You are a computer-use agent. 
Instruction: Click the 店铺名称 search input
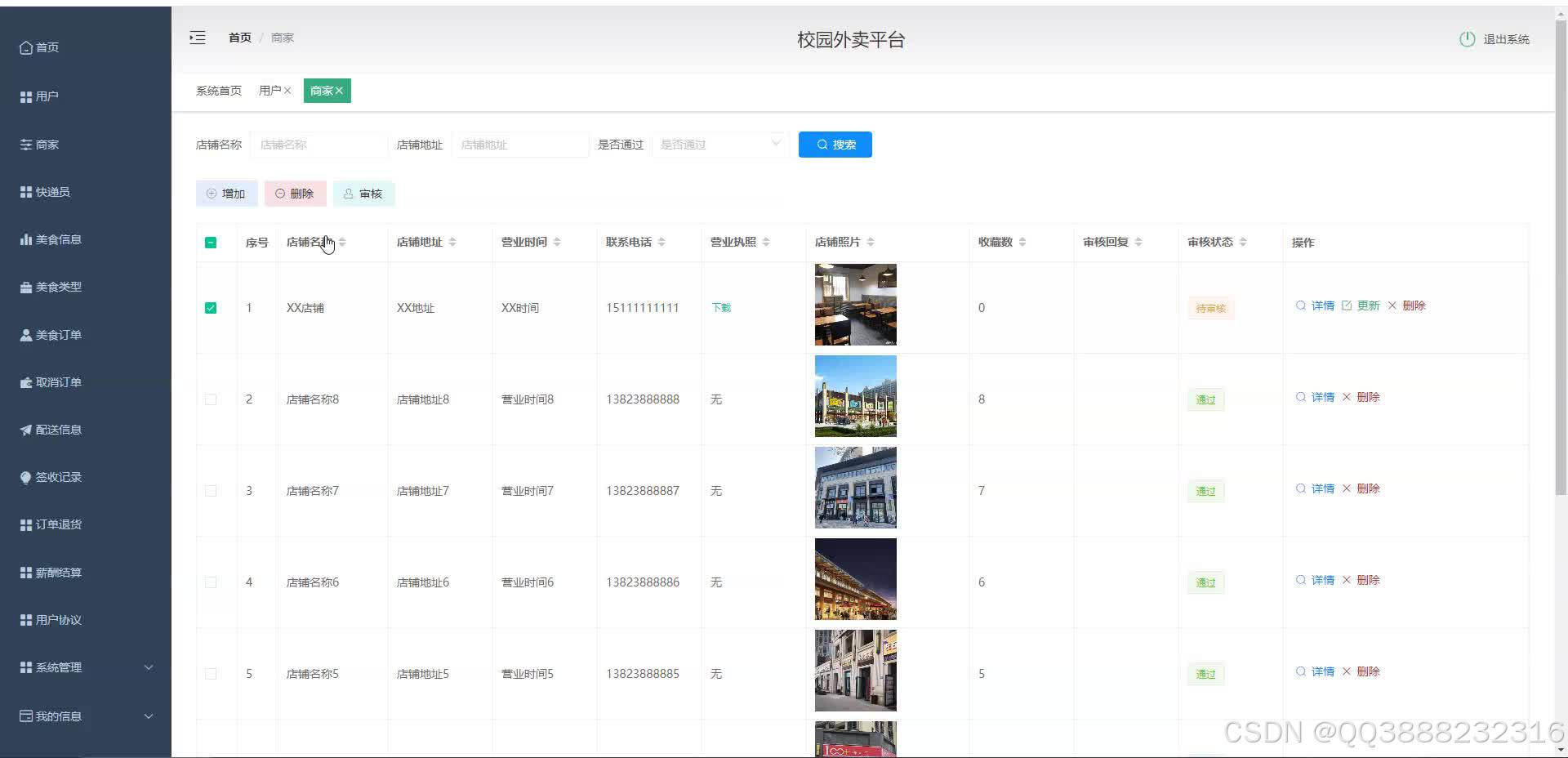pyautogui.click(x=318, y=145)
